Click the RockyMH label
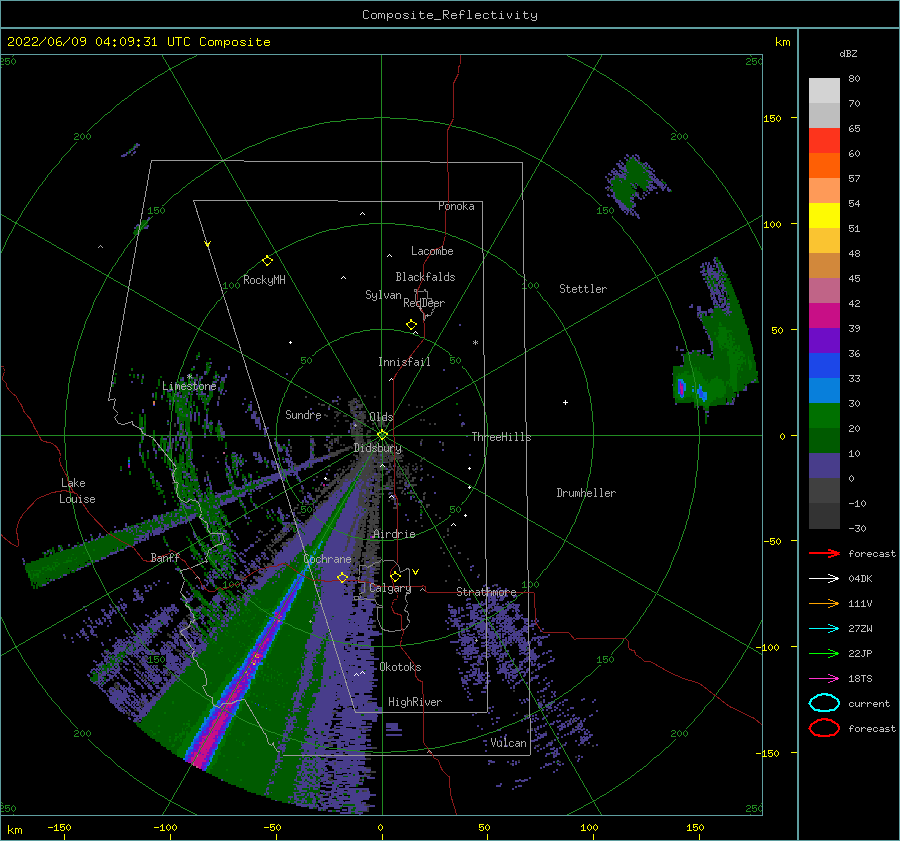900x841 pixels. click(264, 280)
